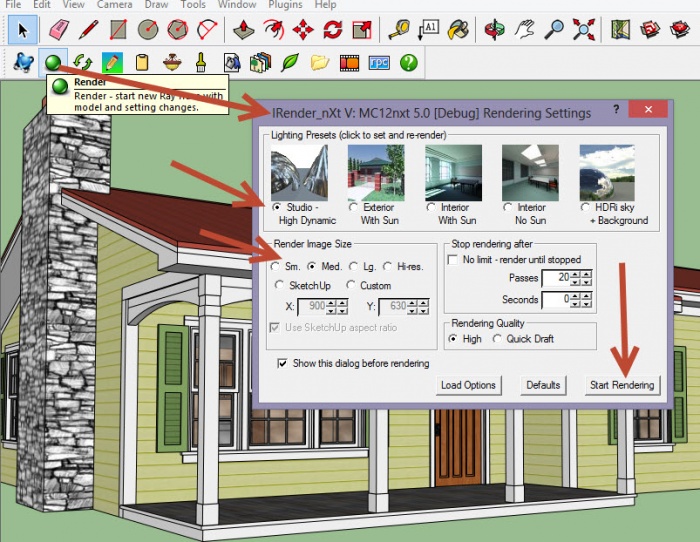Enable No limit - render until stopped
Image resolution: width=700 pixels, height=542 pixels.
[x=453, y=259]
